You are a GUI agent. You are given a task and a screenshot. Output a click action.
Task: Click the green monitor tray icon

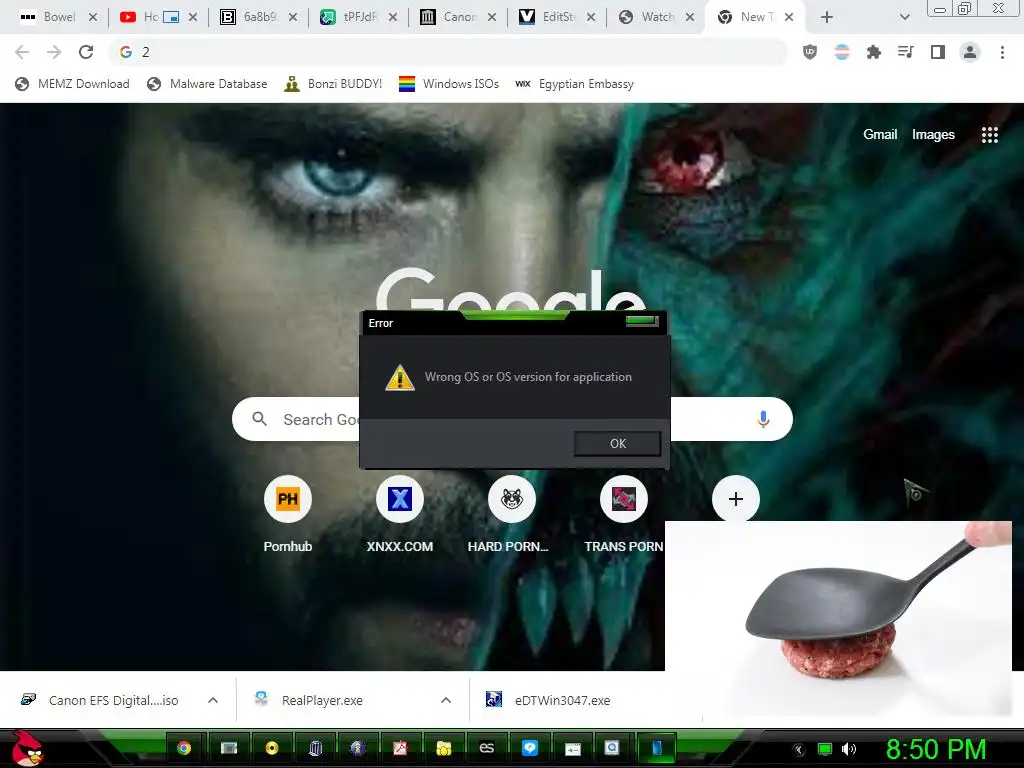[825, 749]
